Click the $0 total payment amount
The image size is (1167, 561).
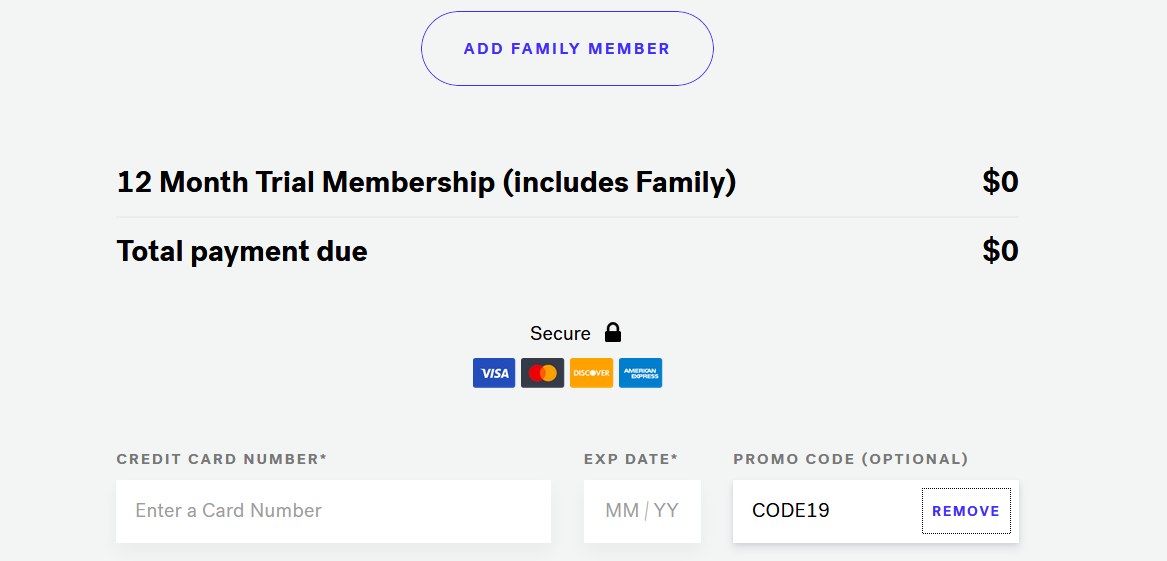click(1000, 251)
